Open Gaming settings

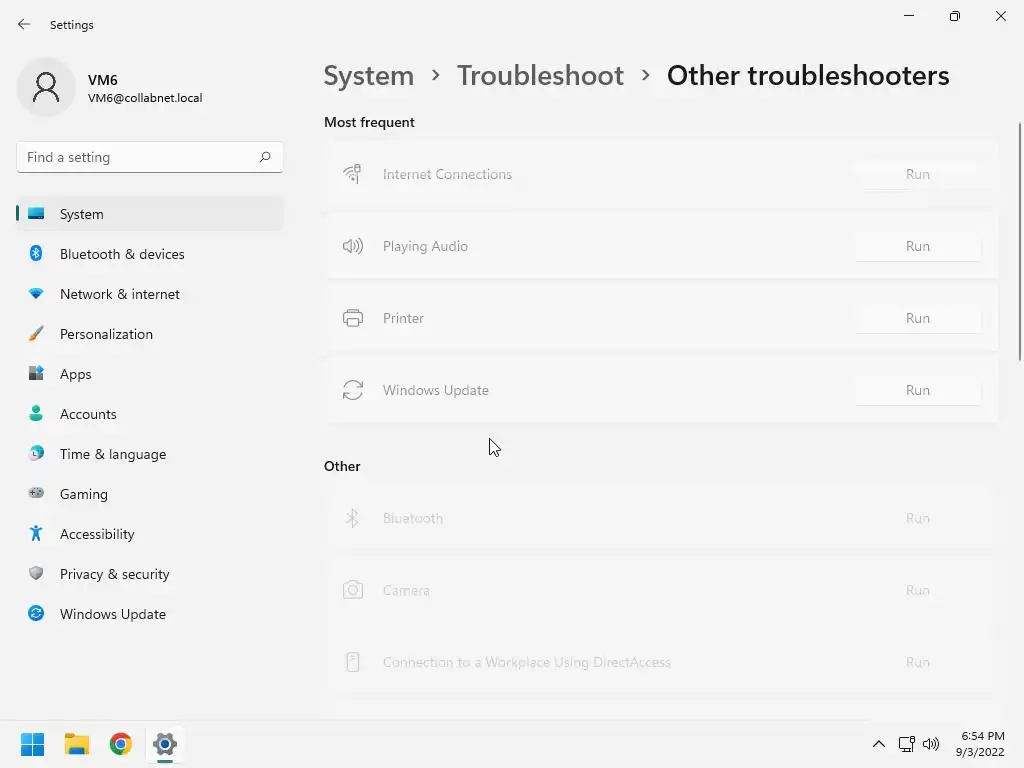[x=150, y=494]
